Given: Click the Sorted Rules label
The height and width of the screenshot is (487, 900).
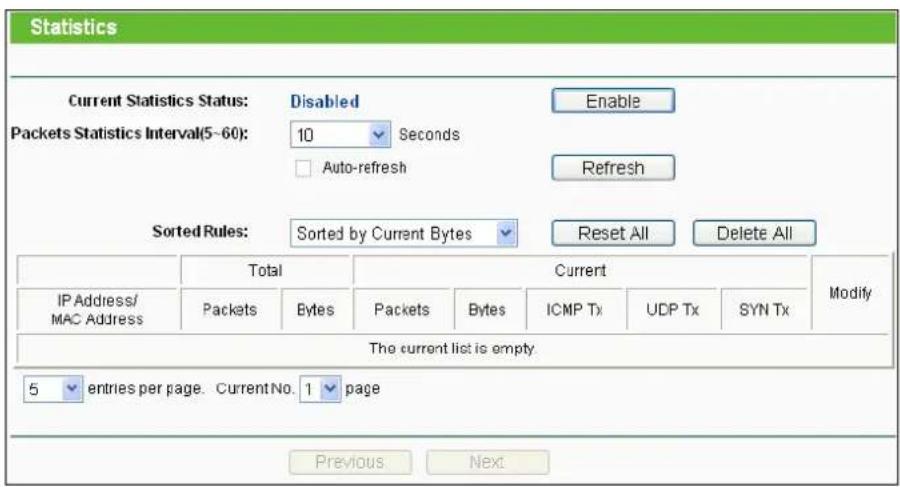Looking at the screenshot, I should [x=200, y=231].
